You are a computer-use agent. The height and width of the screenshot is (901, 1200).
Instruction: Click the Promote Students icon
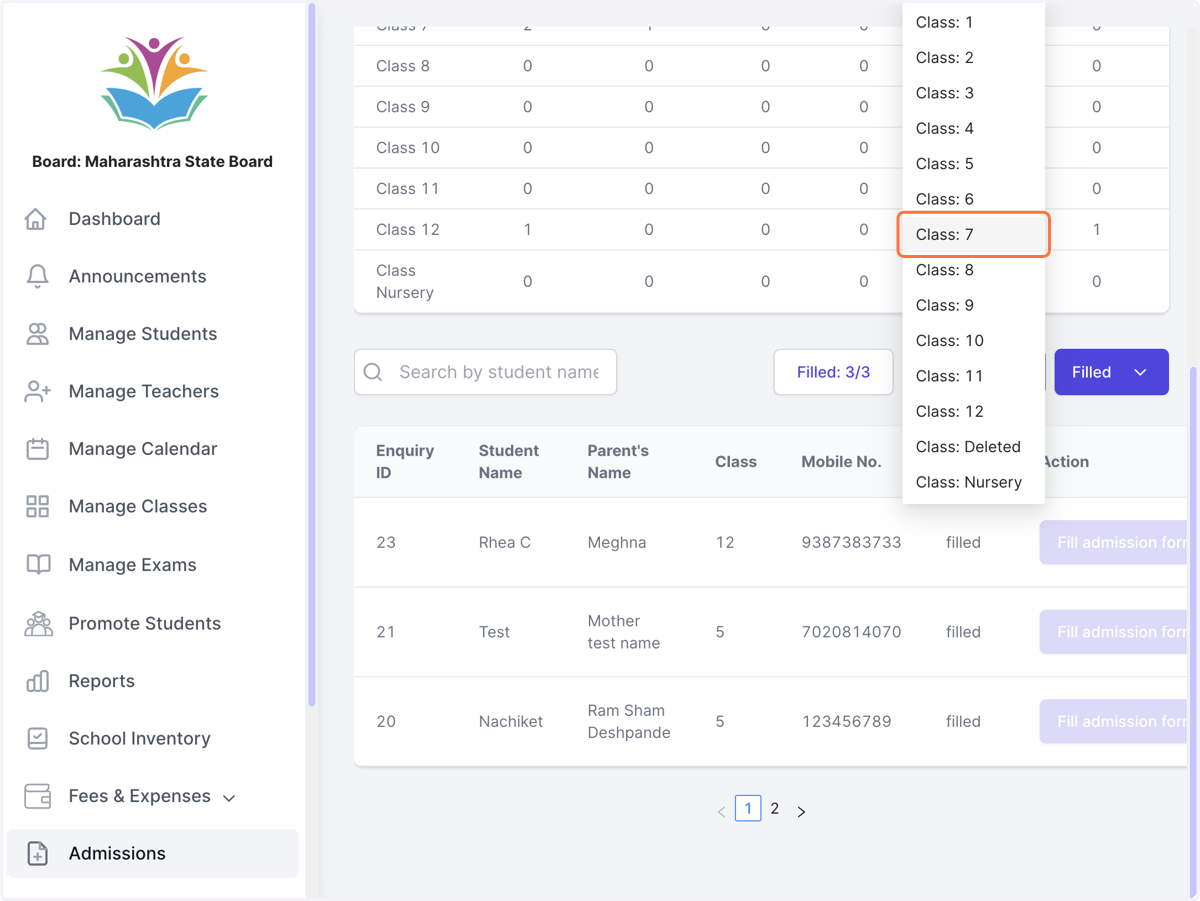pyautogui.click(x=38, y=623)
